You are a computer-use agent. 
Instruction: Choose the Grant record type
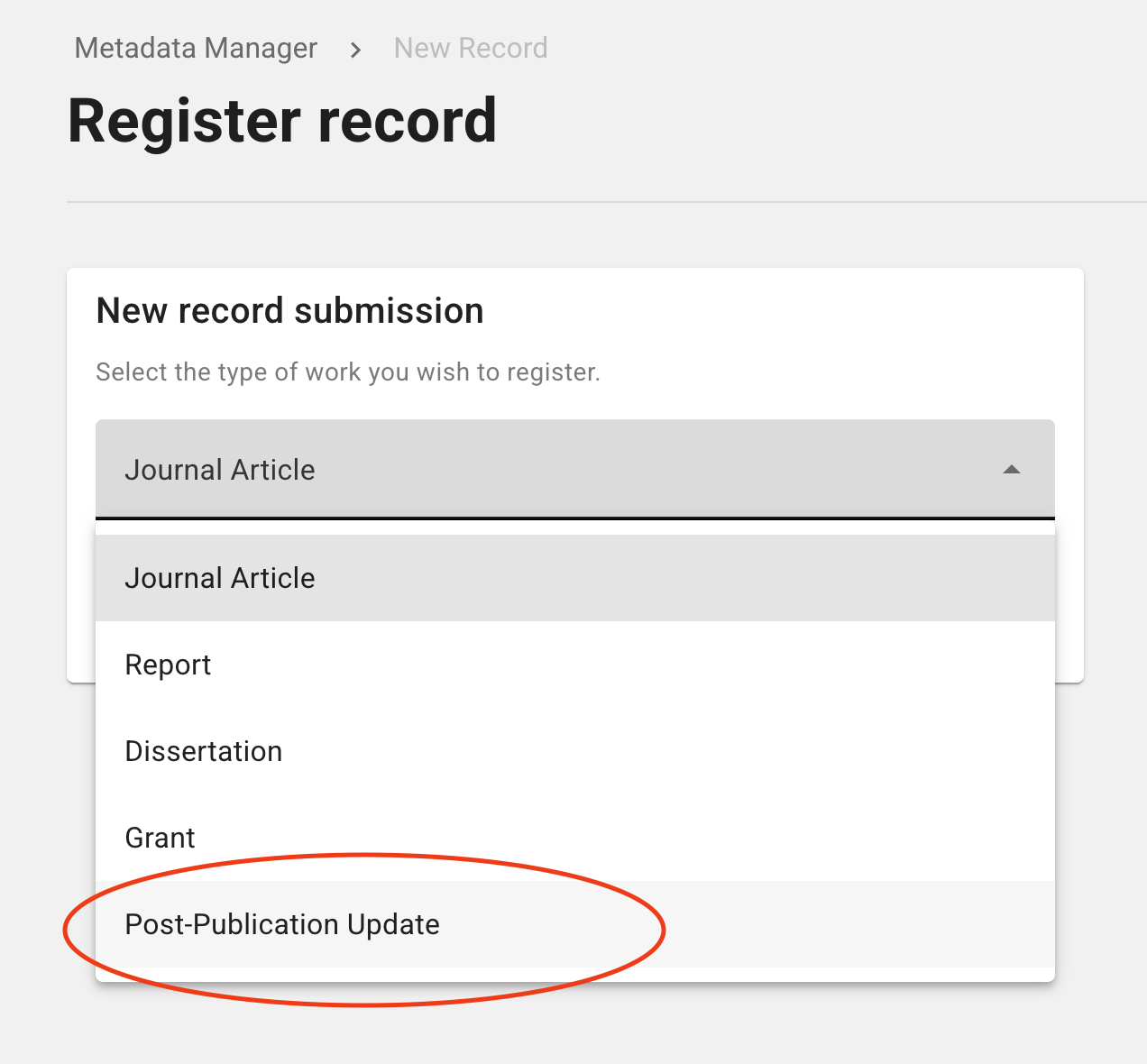(575, 838)
